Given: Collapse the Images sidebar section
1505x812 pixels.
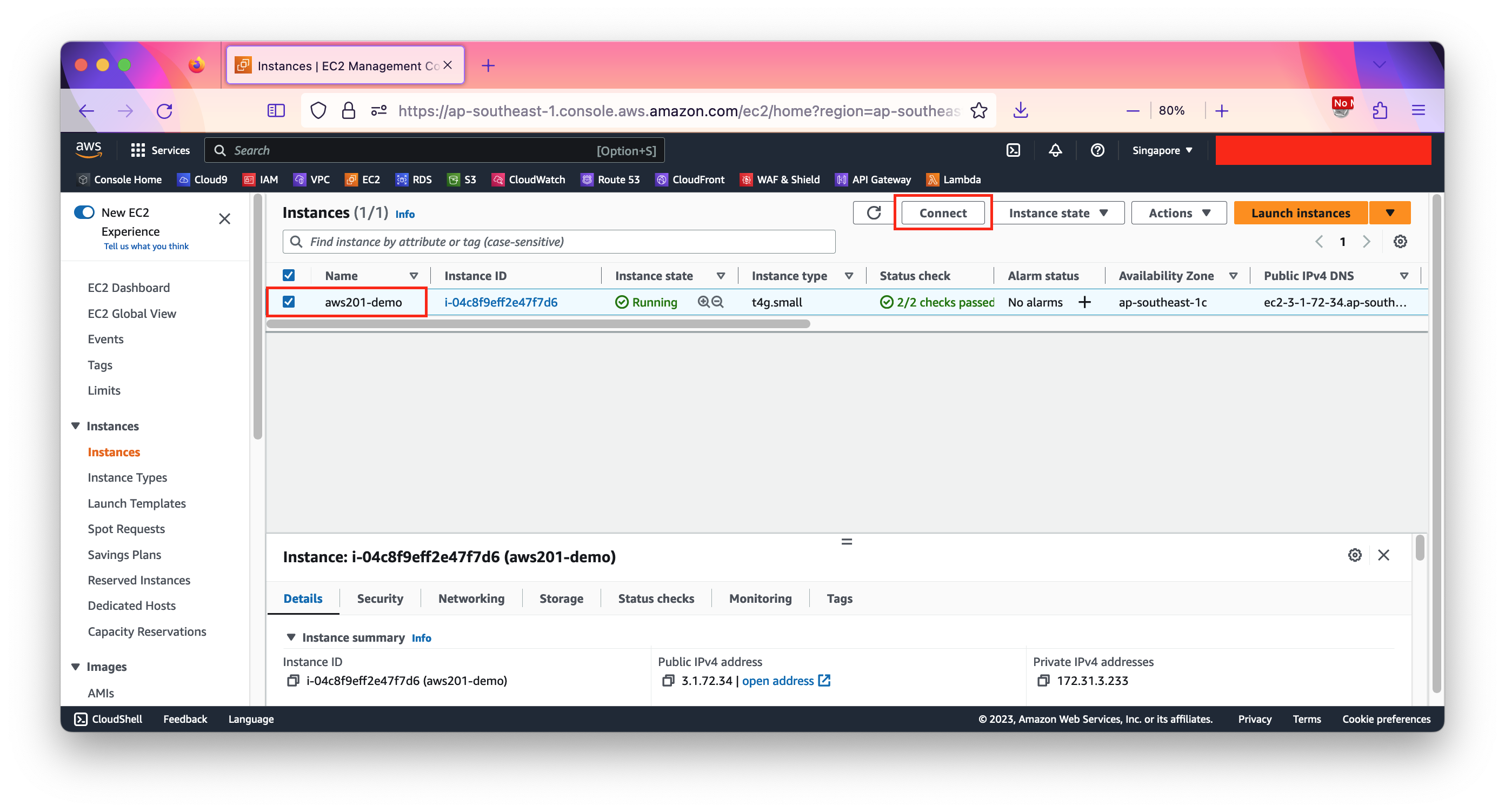Looking at the screenshot, I should [x=75, y=667].
